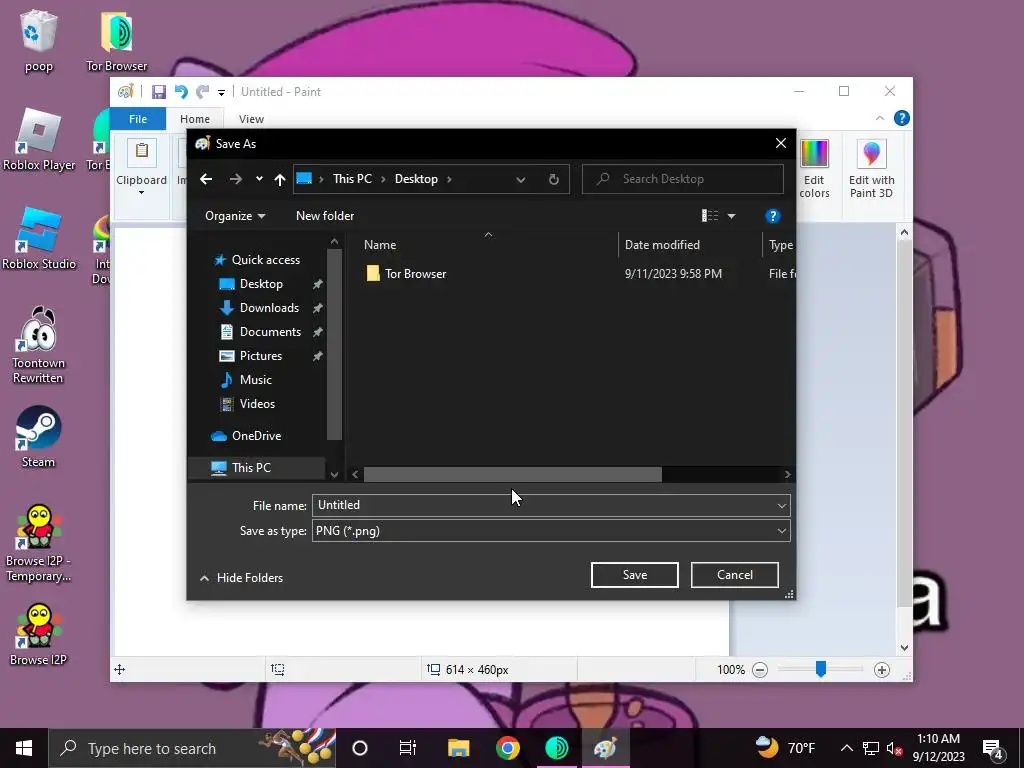The image size is (1024, 768).
Task: Click the Save icon in Paint's quick access toolbar
Action: tap(159, 92)
